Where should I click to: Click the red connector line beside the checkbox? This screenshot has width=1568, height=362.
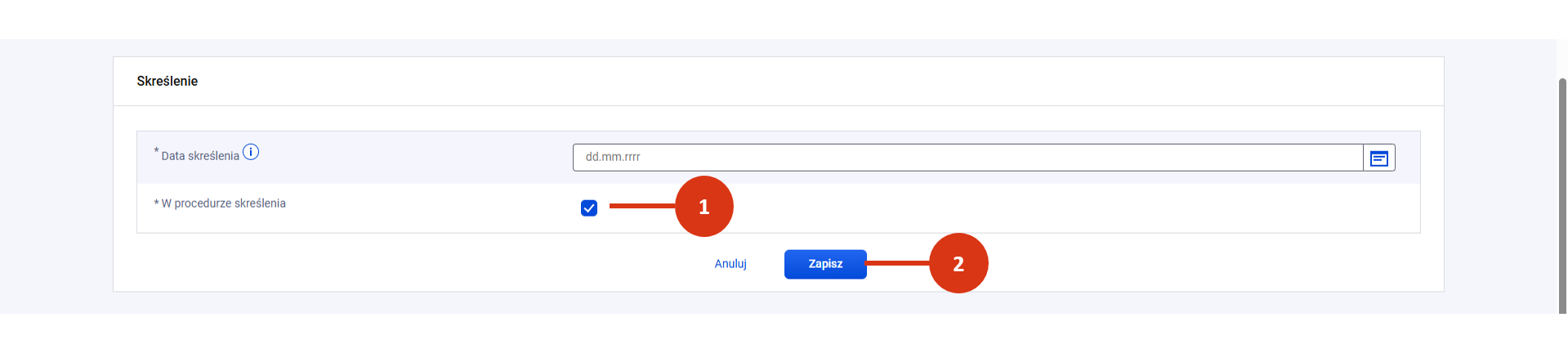(x=642, y=206)
